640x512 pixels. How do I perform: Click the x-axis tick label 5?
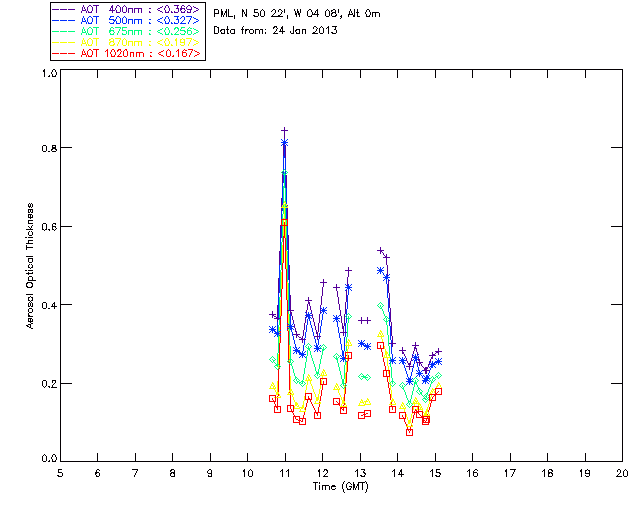point(60,473)
